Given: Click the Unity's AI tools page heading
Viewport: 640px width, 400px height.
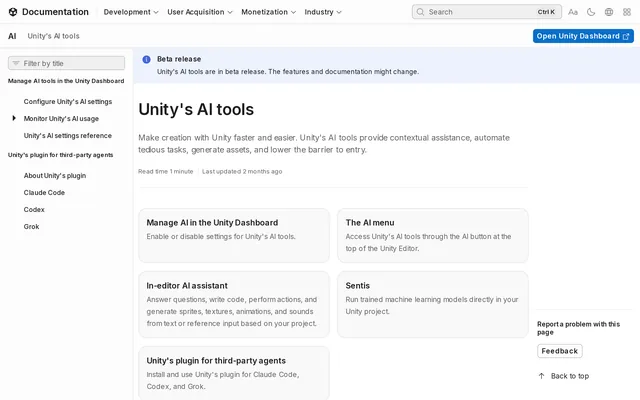Looking at the screenshot, I should [x=196, y=109].
